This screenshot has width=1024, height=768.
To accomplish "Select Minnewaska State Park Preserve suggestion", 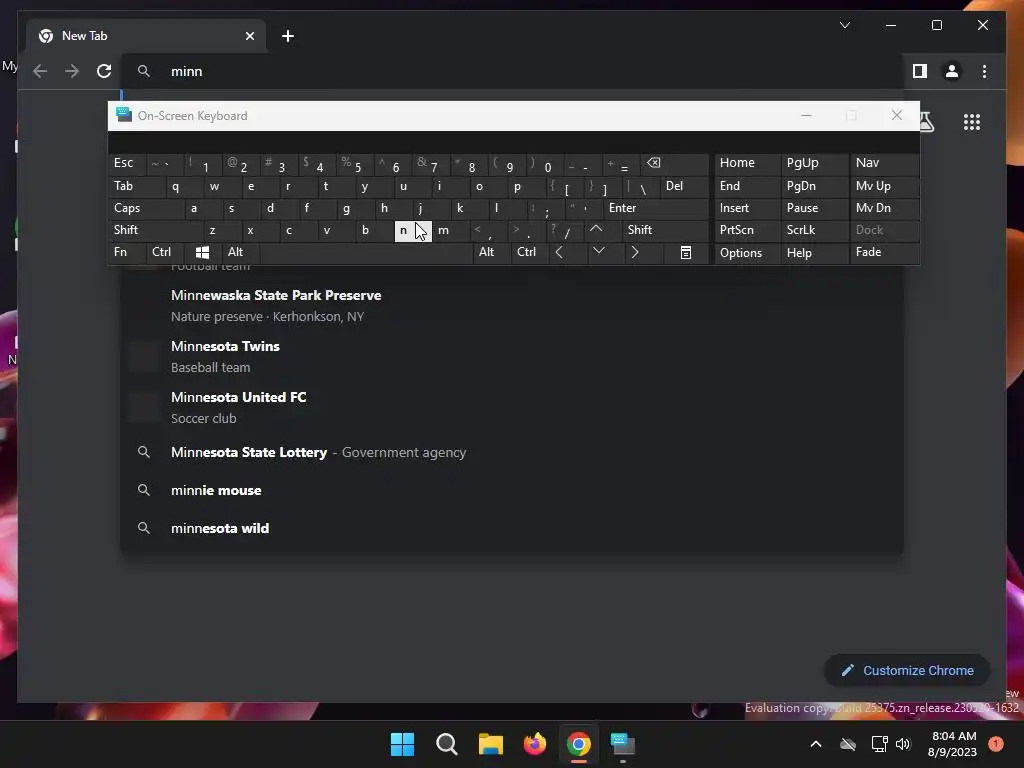I will tap(512, 306).
